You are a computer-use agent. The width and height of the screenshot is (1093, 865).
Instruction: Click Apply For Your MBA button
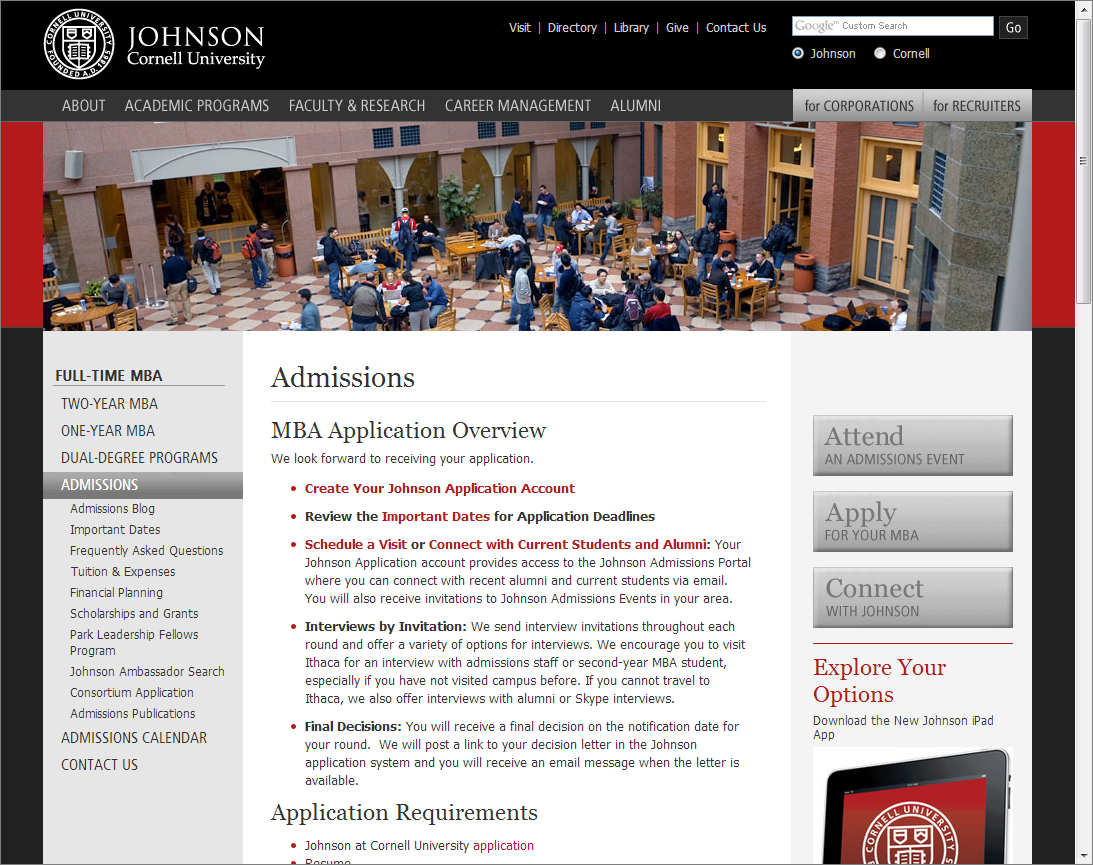[912, 521]
